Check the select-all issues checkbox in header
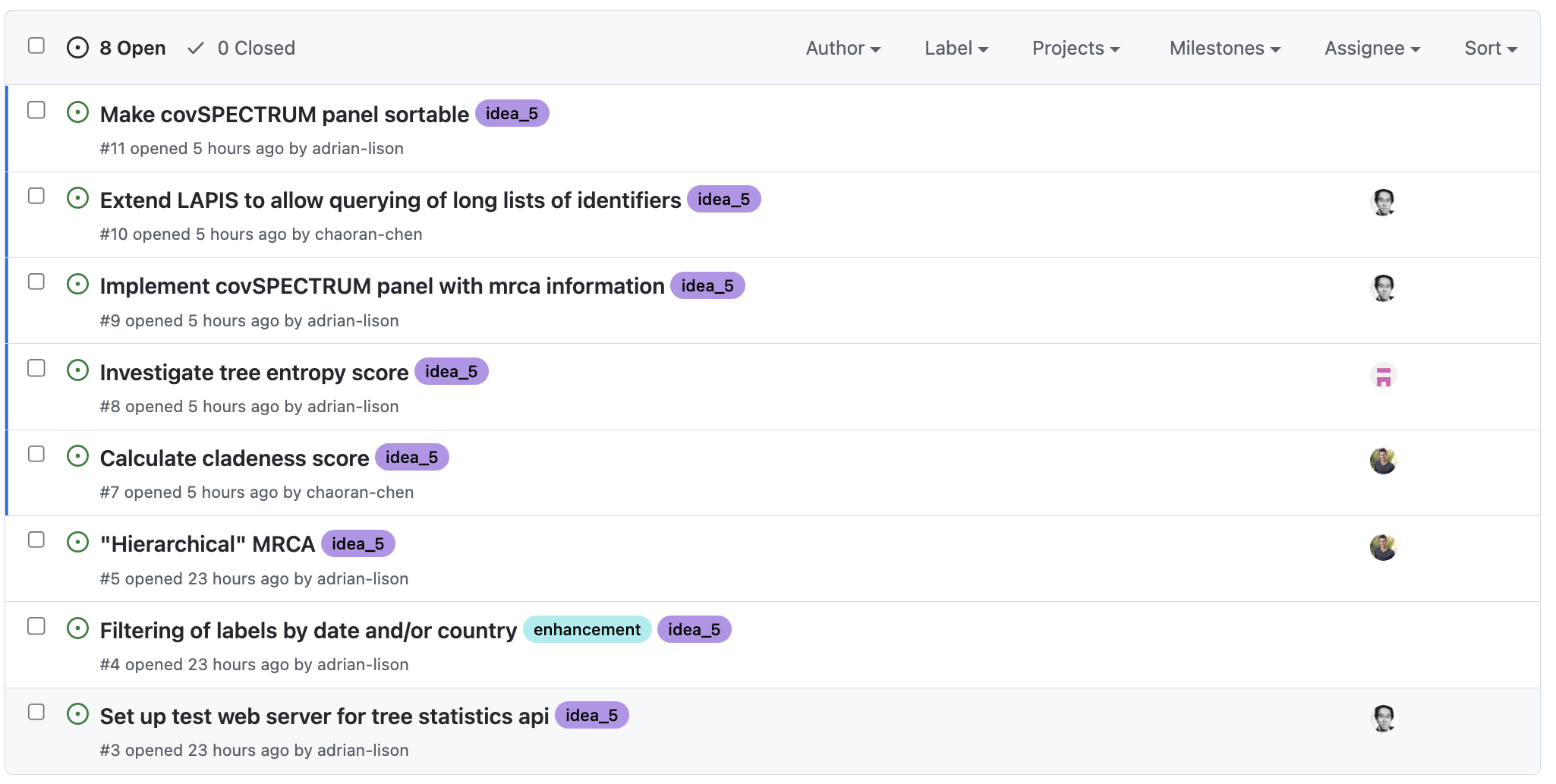This screenshot has height=784, width=1556. [36, 46]
